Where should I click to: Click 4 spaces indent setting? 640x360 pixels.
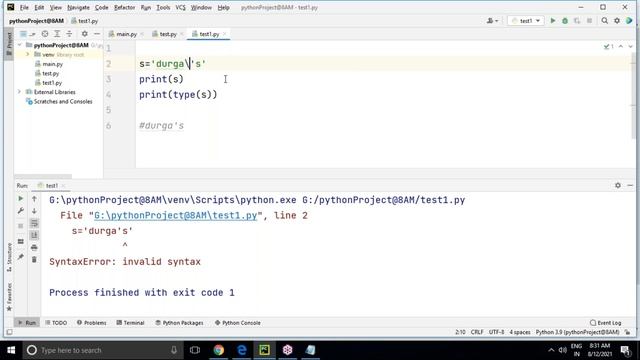(x=520, y=332)
